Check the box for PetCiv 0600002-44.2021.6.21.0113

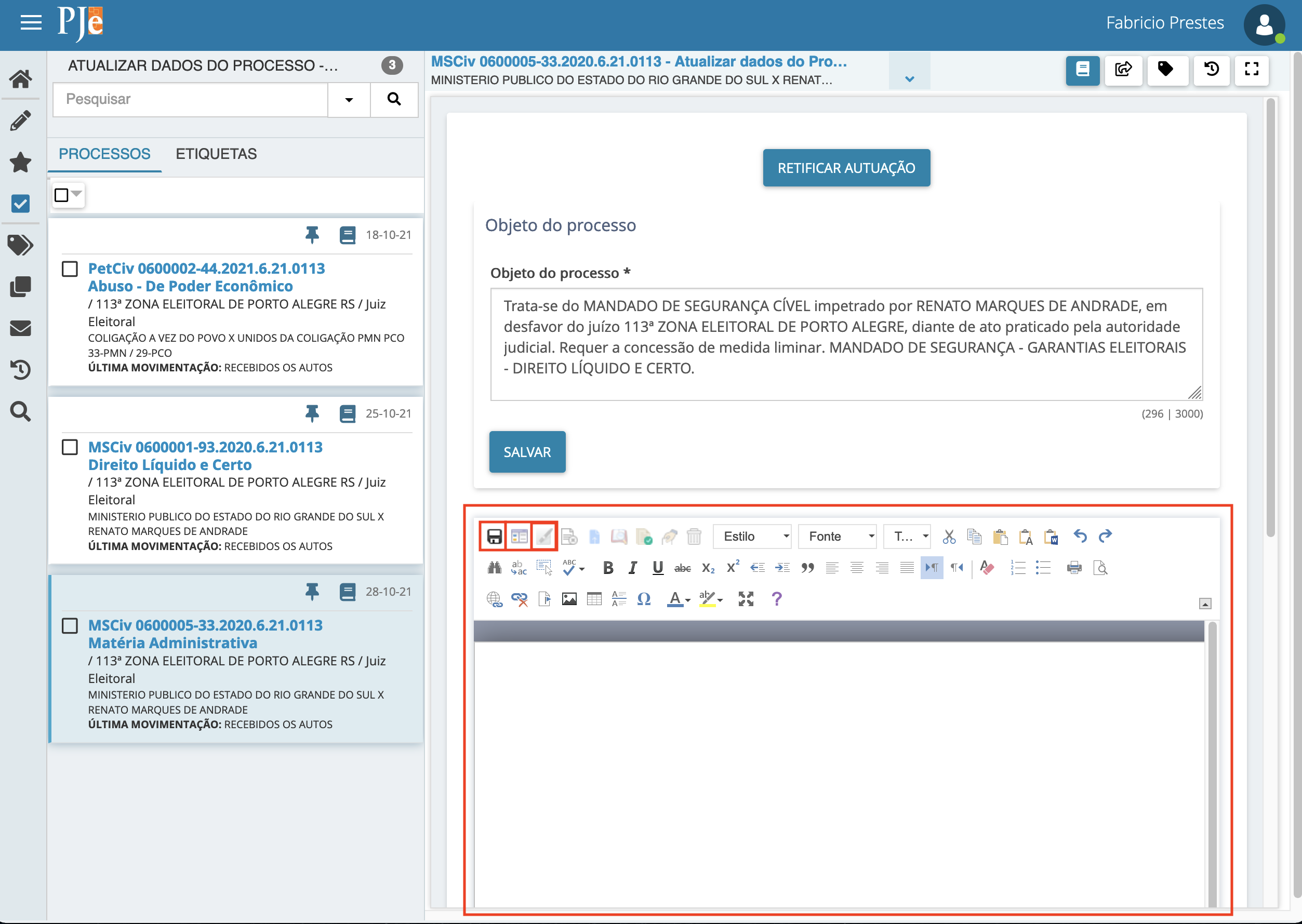click(x=70, y=269)
